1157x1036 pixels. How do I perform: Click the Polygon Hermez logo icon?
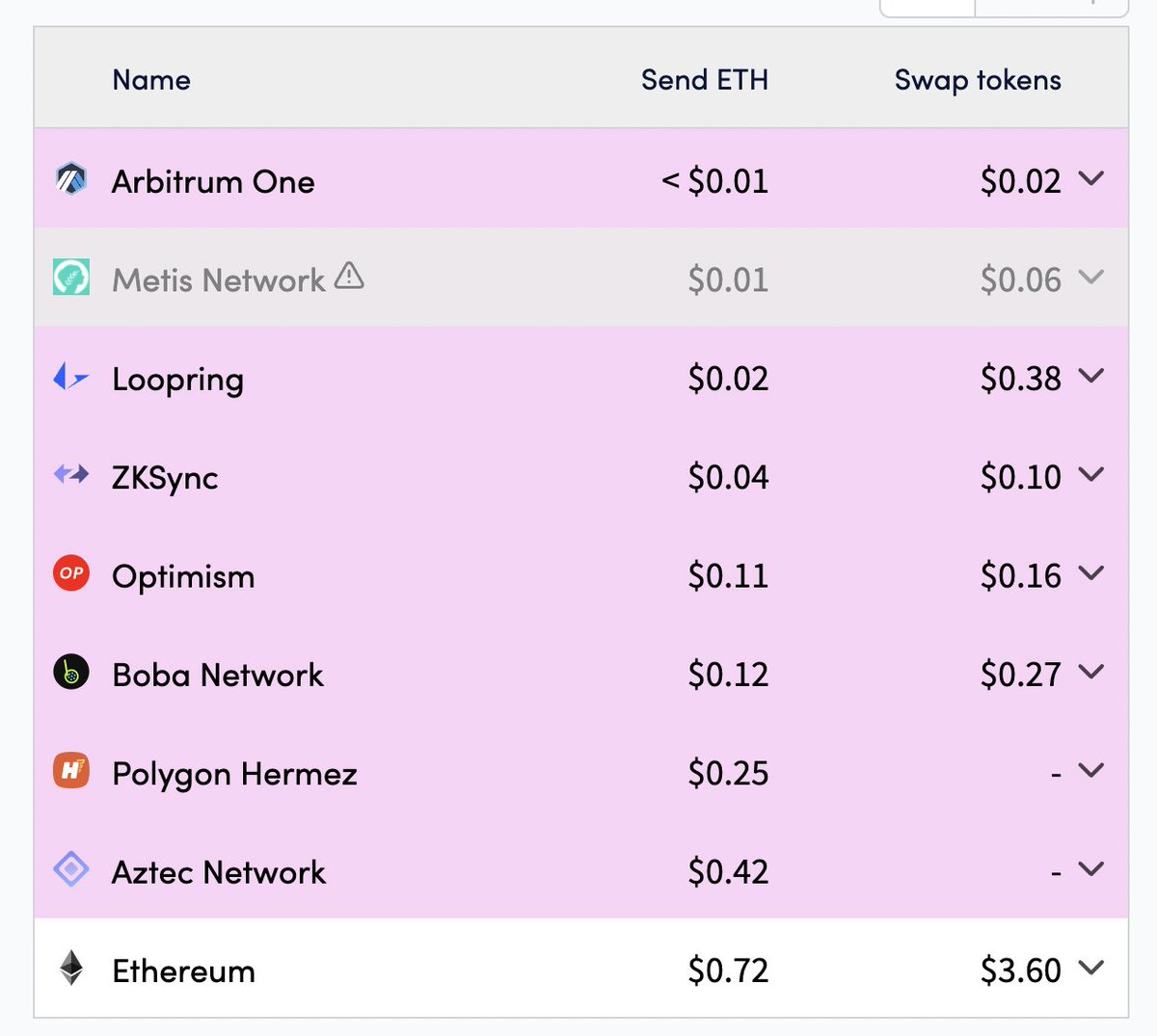[70, 771]
